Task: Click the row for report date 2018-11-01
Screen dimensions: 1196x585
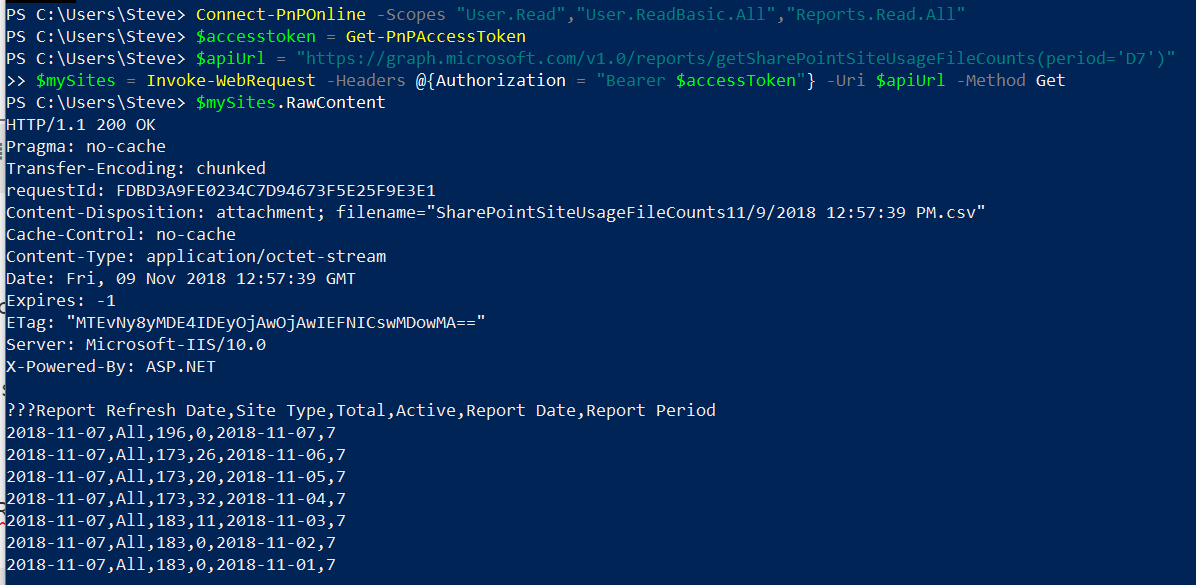Action: click(x=171, y=565)
